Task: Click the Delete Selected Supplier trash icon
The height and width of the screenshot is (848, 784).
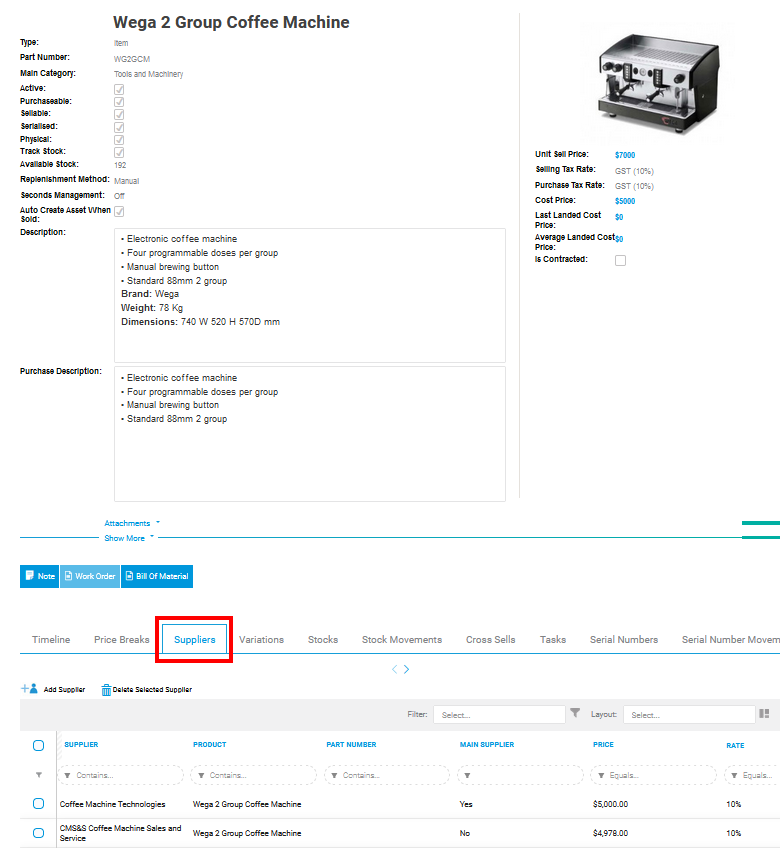Action: (106, 690)
